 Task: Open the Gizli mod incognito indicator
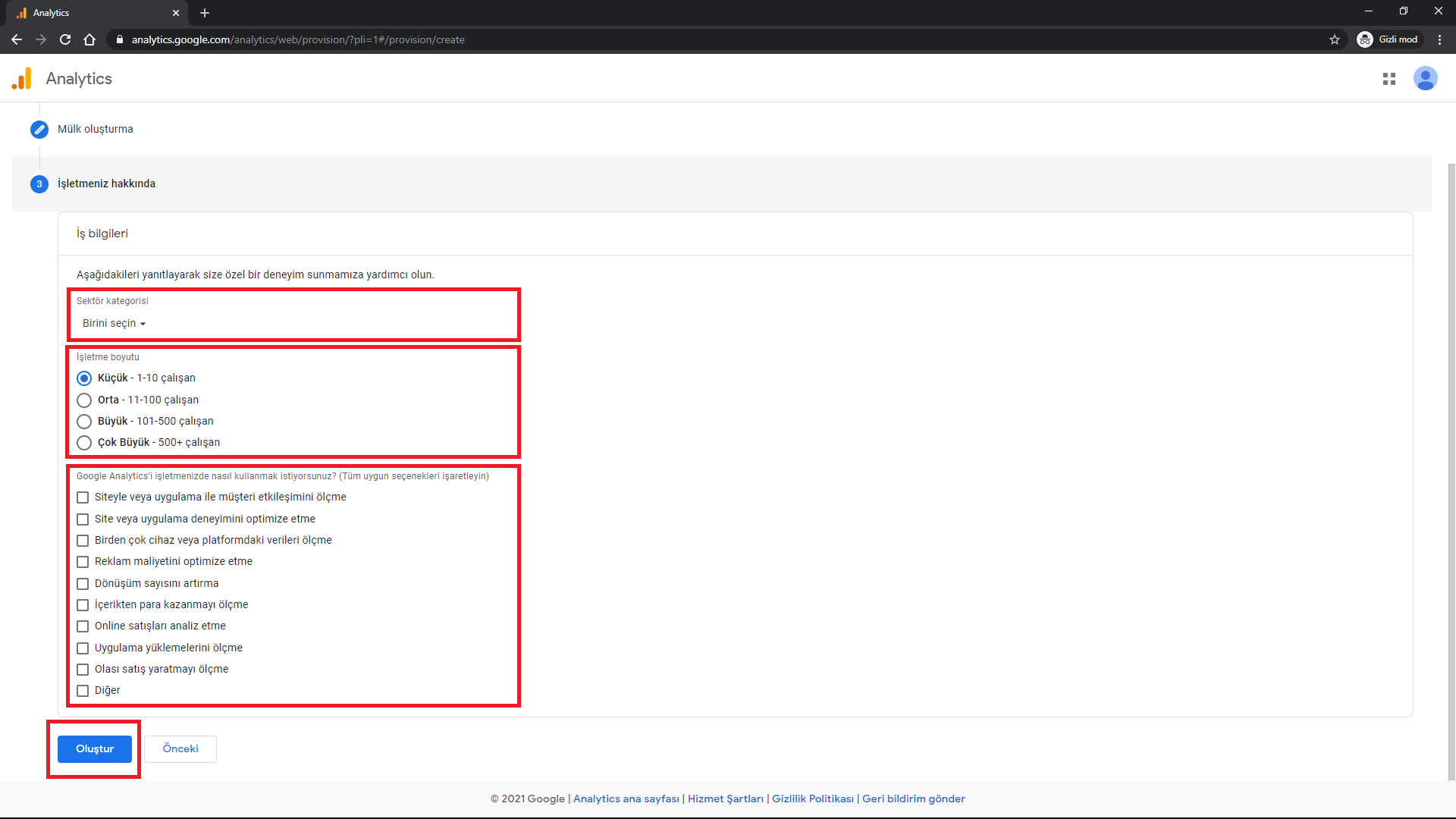pyautogui.click(x=1388, y=39)
